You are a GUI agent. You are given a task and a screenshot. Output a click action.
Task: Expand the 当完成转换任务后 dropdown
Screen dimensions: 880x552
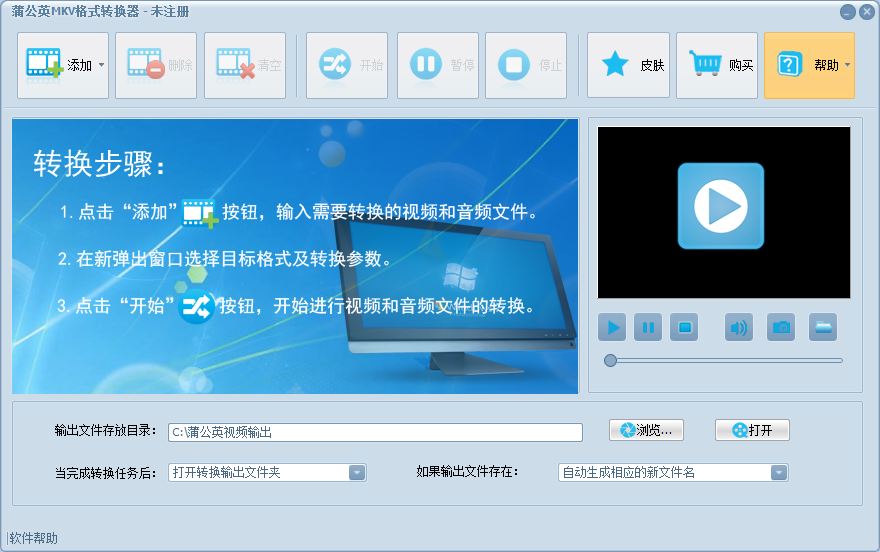pos(357,473)
